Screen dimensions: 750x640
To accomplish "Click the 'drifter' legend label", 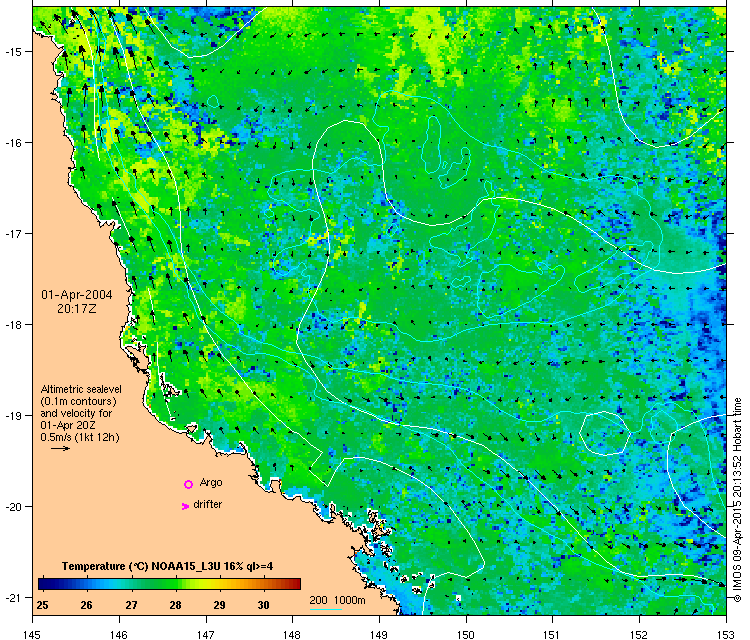I will [208, 504].
